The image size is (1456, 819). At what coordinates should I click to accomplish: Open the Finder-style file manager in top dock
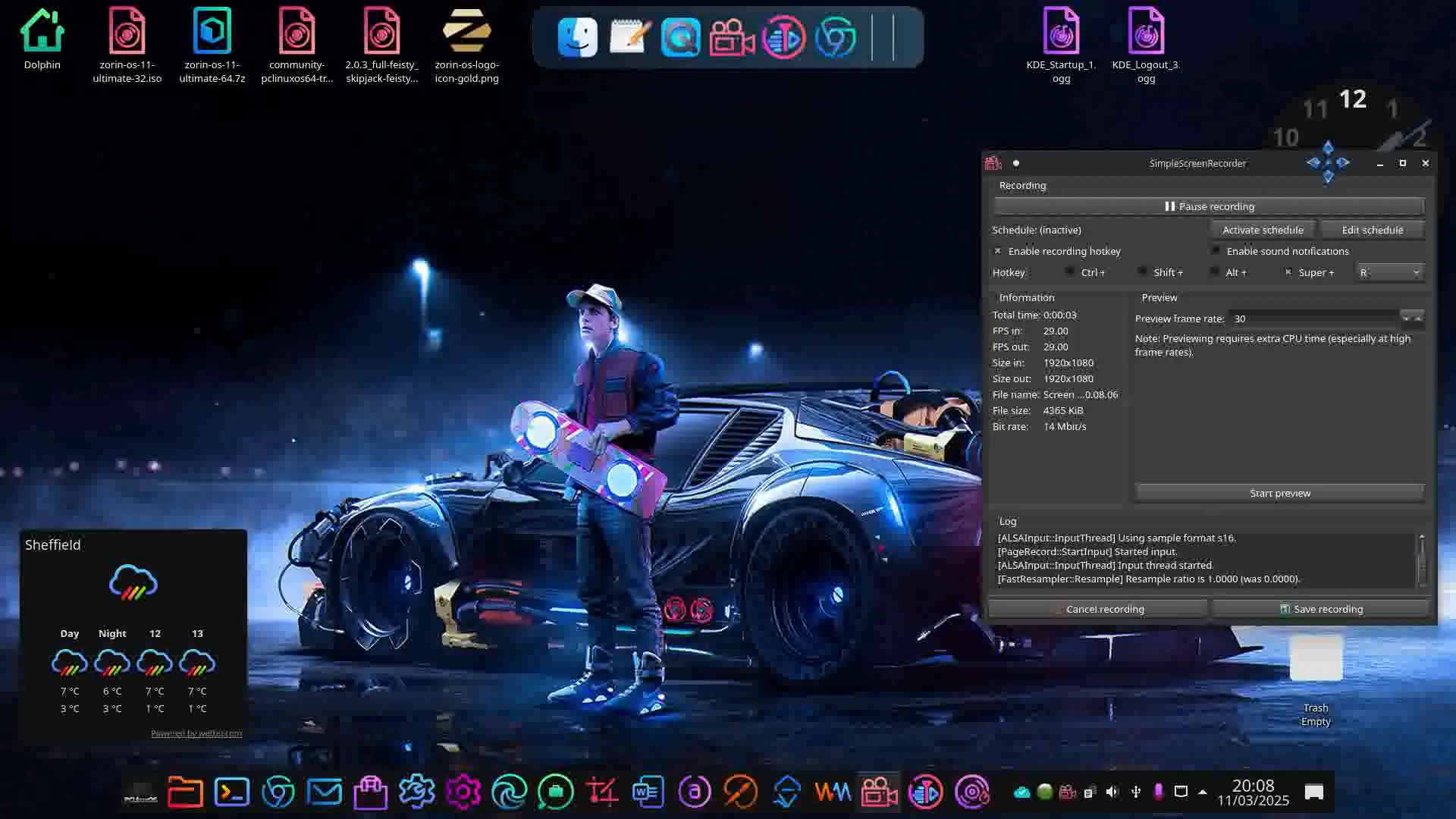coord(577,37)
